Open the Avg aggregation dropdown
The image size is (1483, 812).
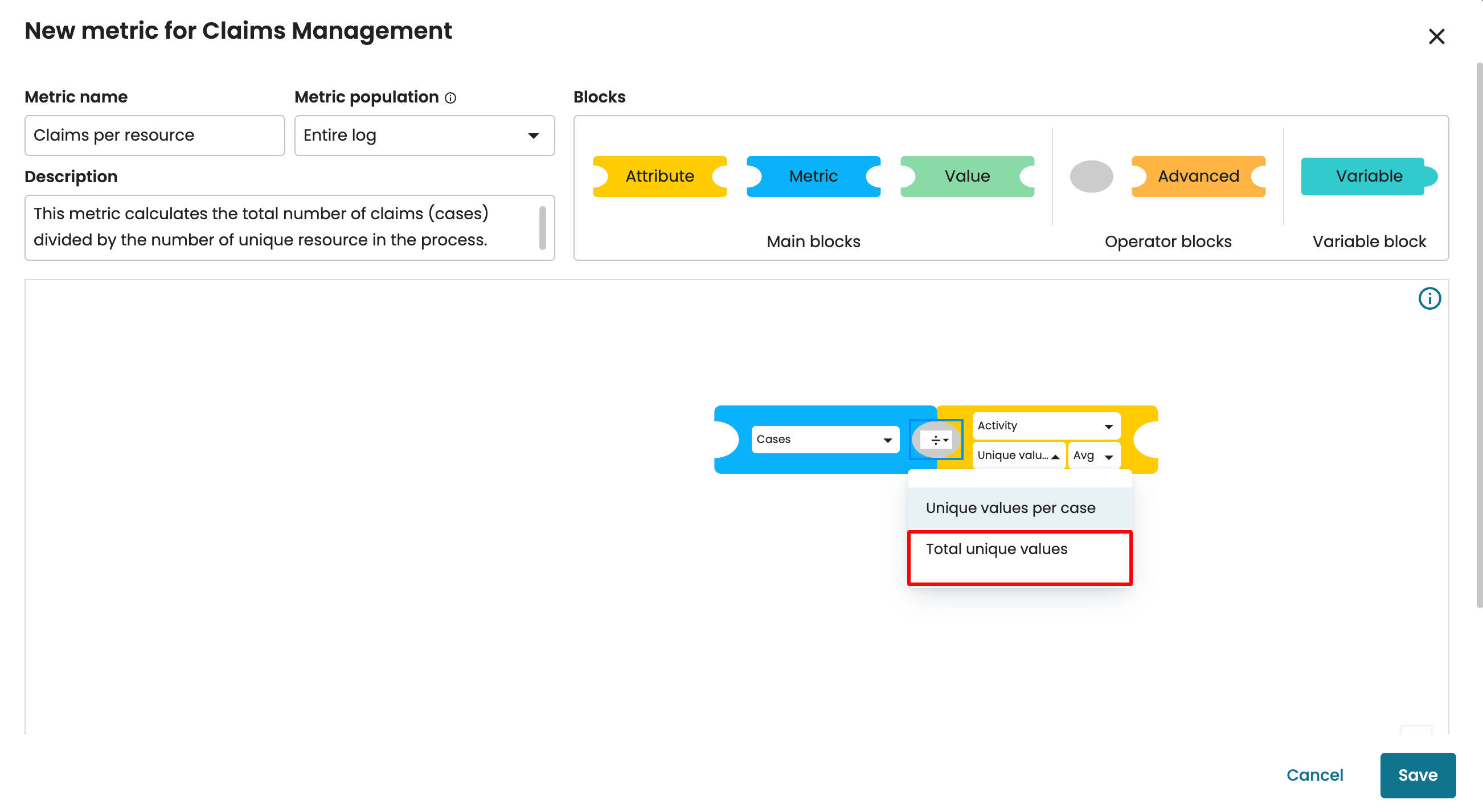click(x=1093, y=456)
